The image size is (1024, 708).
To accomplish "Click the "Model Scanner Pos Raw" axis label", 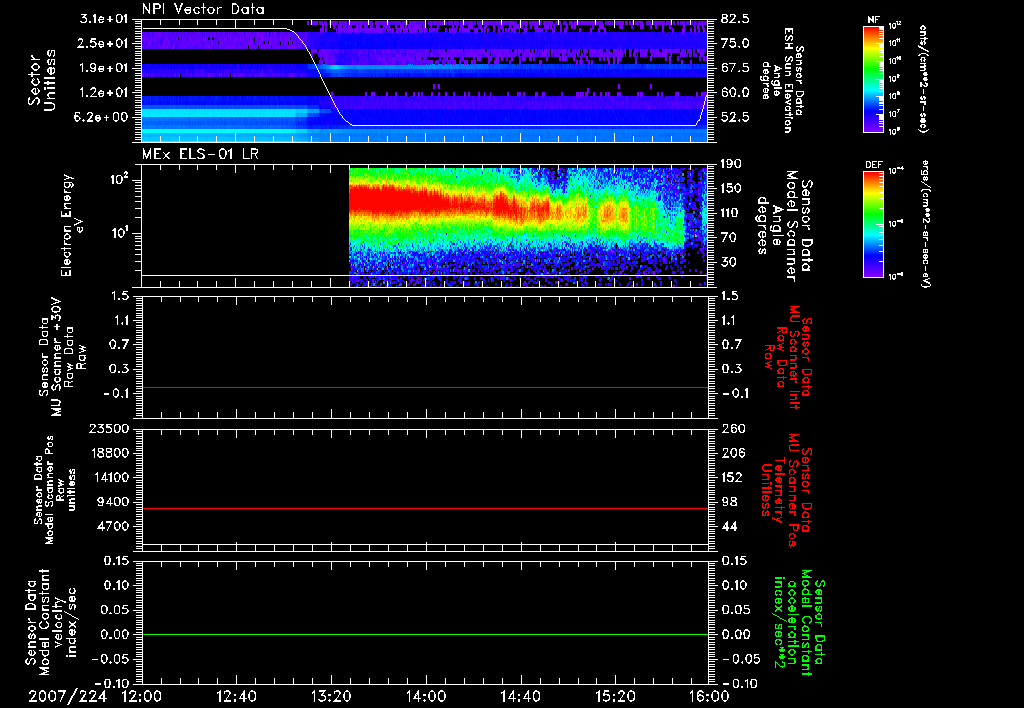I will pyautogui.click(x=54, y=490).
